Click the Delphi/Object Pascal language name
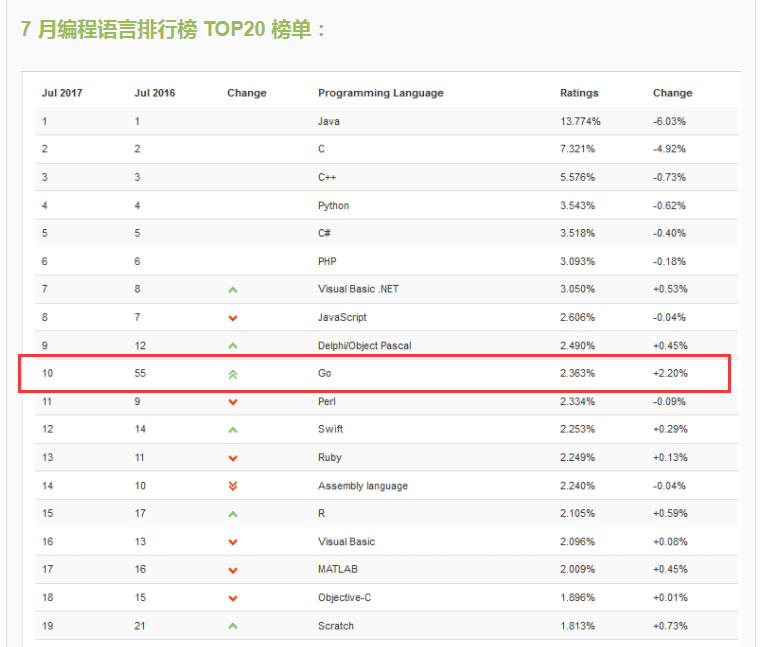Viewport: 765px width, 647px height. (x=364, y=345)
